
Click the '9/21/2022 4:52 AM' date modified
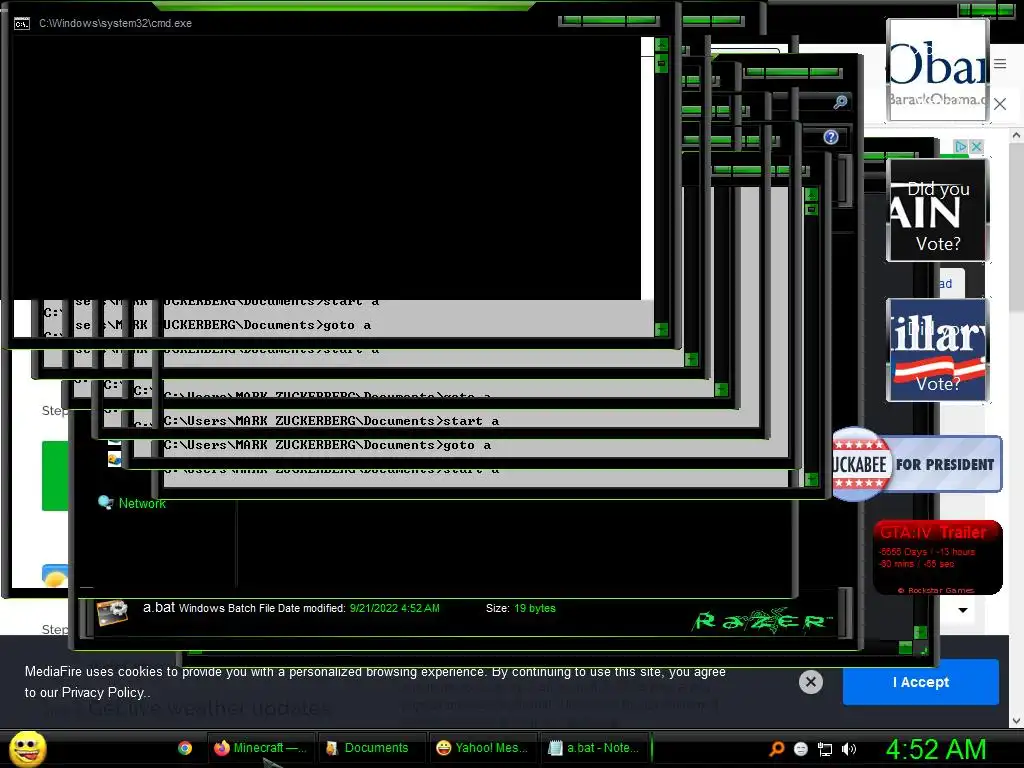coord(394,608)
